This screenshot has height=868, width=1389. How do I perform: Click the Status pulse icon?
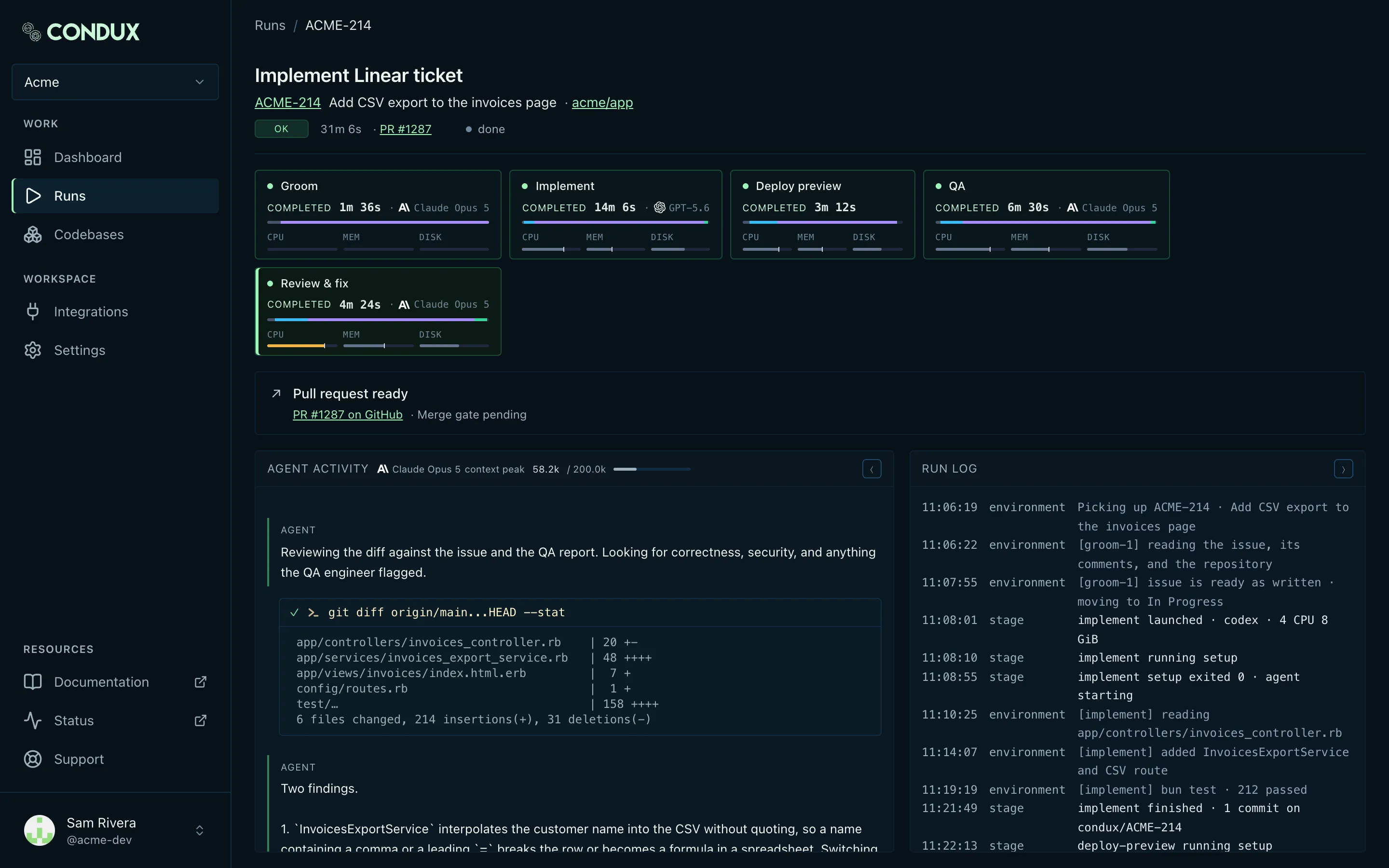pos(33,720)
